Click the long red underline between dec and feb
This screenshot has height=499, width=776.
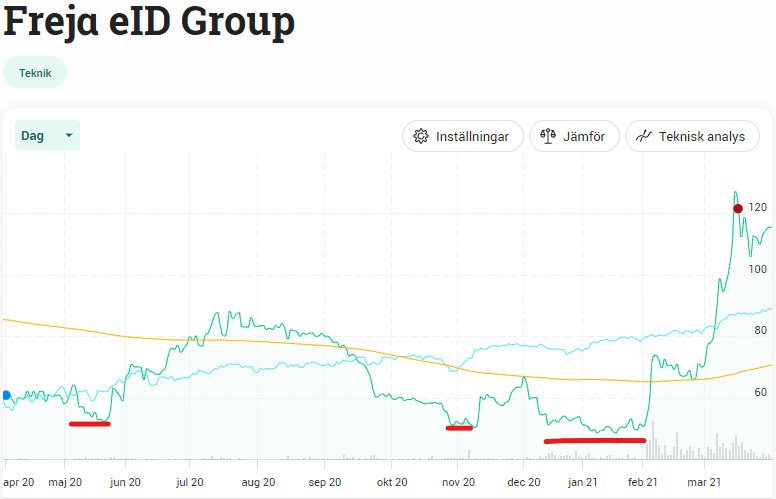pyautogui.click(x=595, y=439)
